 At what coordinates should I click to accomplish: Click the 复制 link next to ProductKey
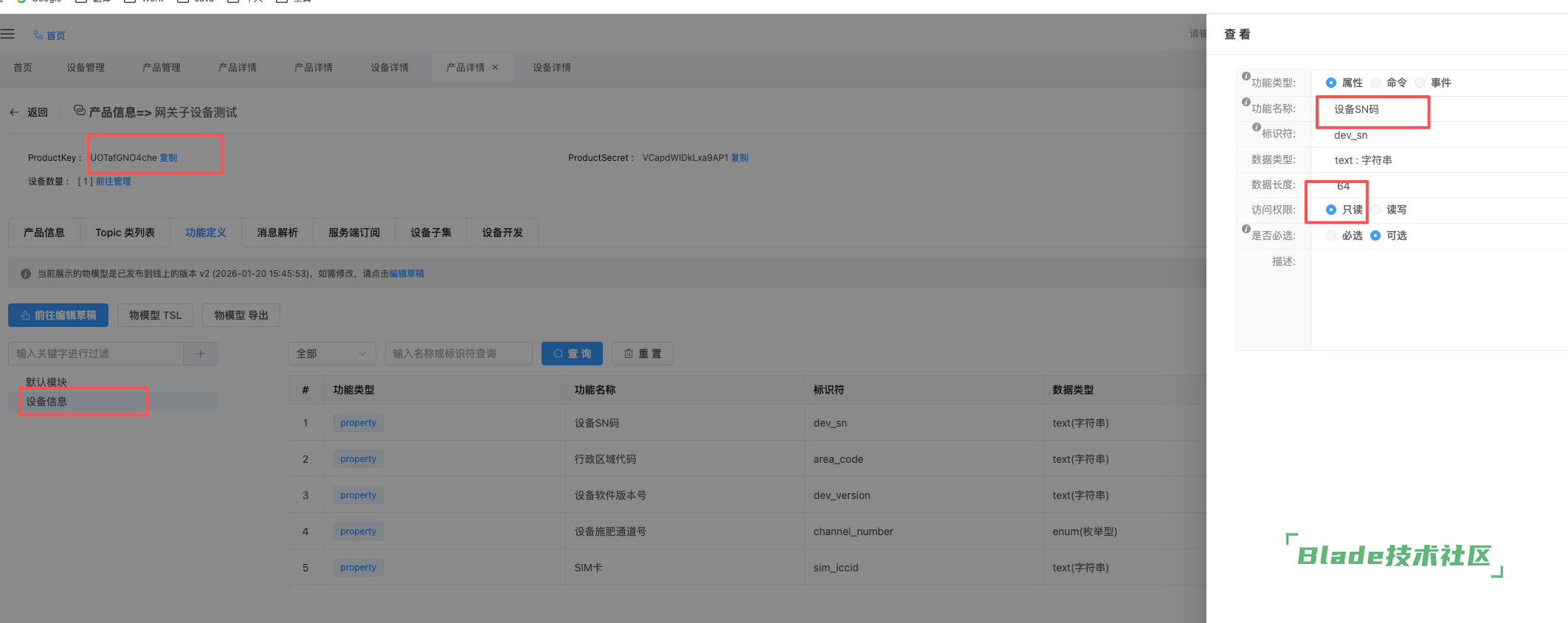click(168, 158)
